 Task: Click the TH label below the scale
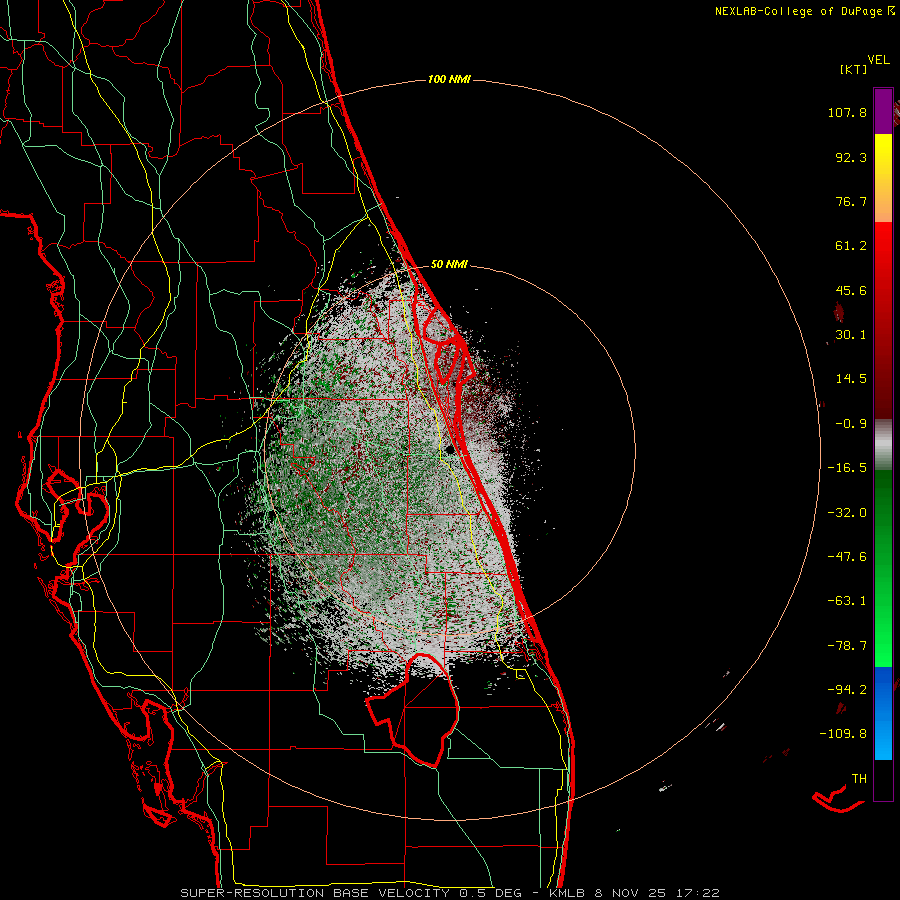pyautogui.click(x=859, y=779)
